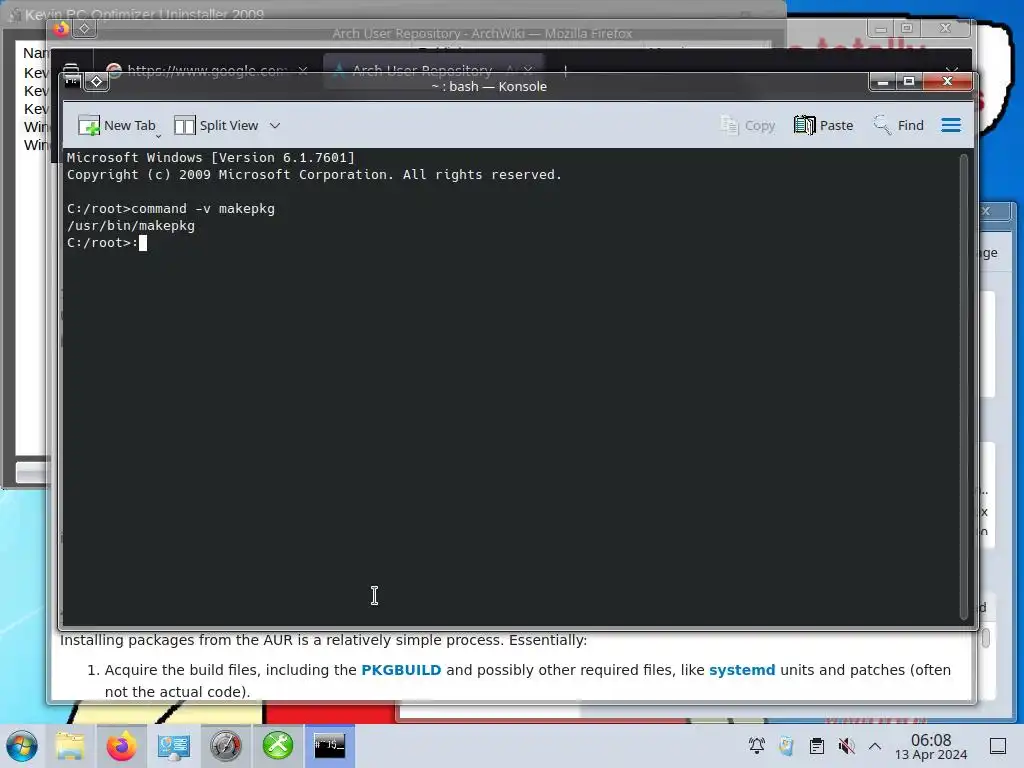Open system settings from the taskbar
This screenshot has width=1024, height=768.
point(173,746)
